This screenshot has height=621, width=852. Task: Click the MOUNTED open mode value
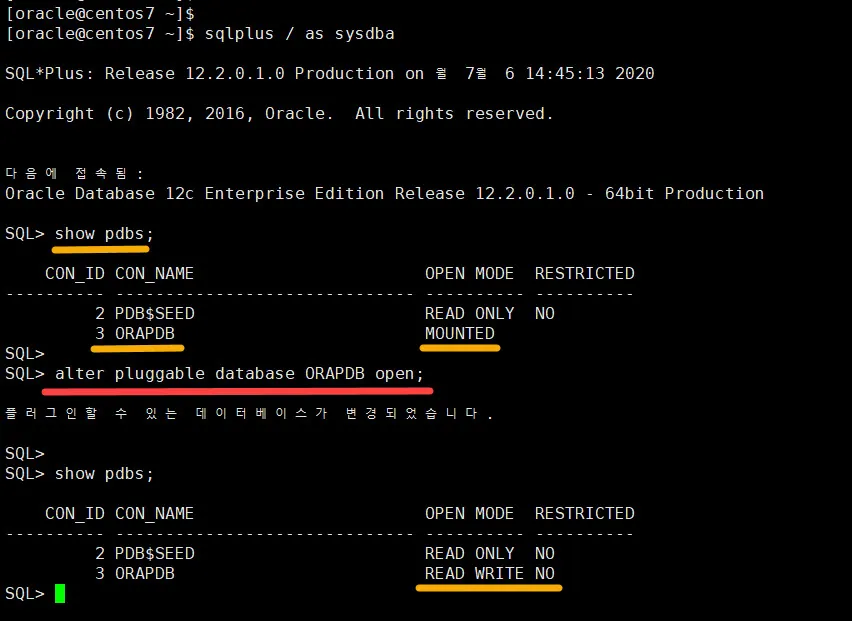(x=459, y=333)
